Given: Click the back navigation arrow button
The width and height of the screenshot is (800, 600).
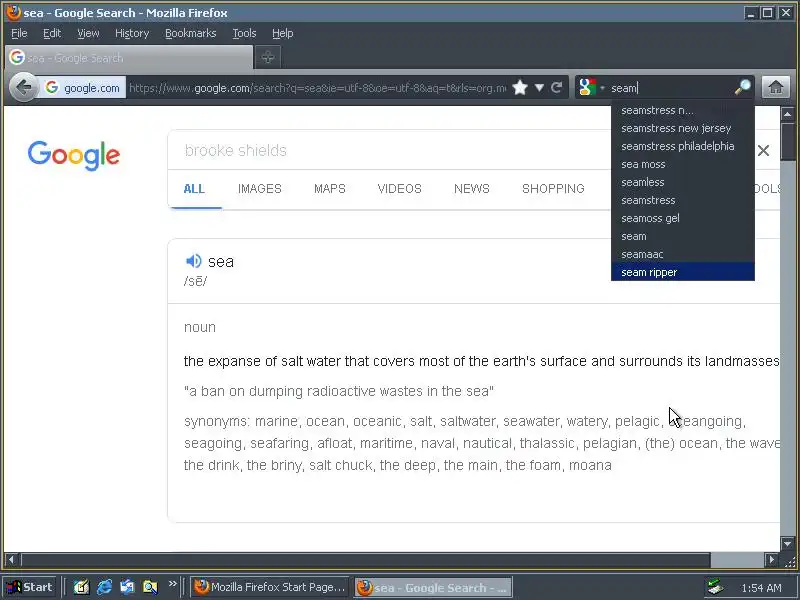Looking at the screenshot, I should (x=23, y=88).
